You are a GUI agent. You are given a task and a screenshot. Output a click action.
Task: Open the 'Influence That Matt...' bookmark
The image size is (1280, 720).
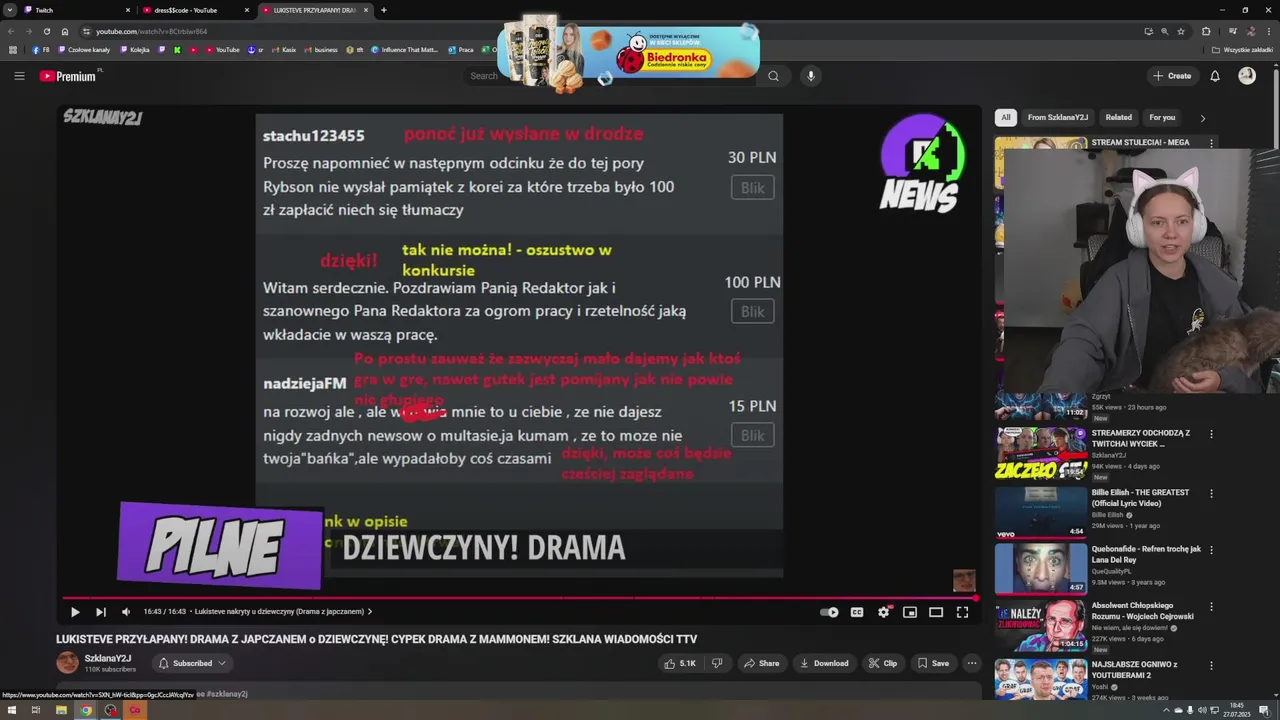click(405, 49)
